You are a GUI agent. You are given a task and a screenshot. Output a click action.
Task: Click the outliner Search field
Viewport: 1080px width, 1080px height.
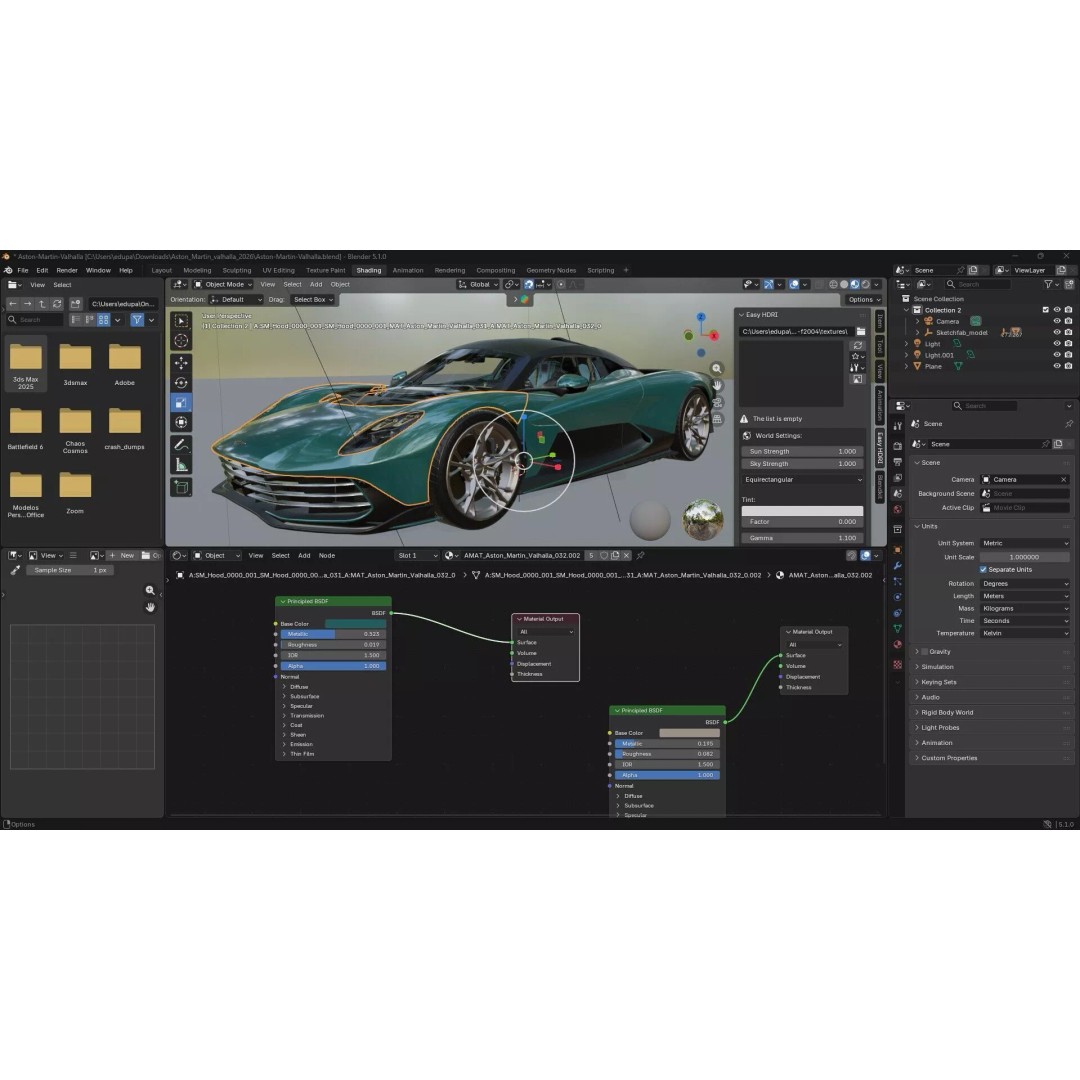point(977,284)
